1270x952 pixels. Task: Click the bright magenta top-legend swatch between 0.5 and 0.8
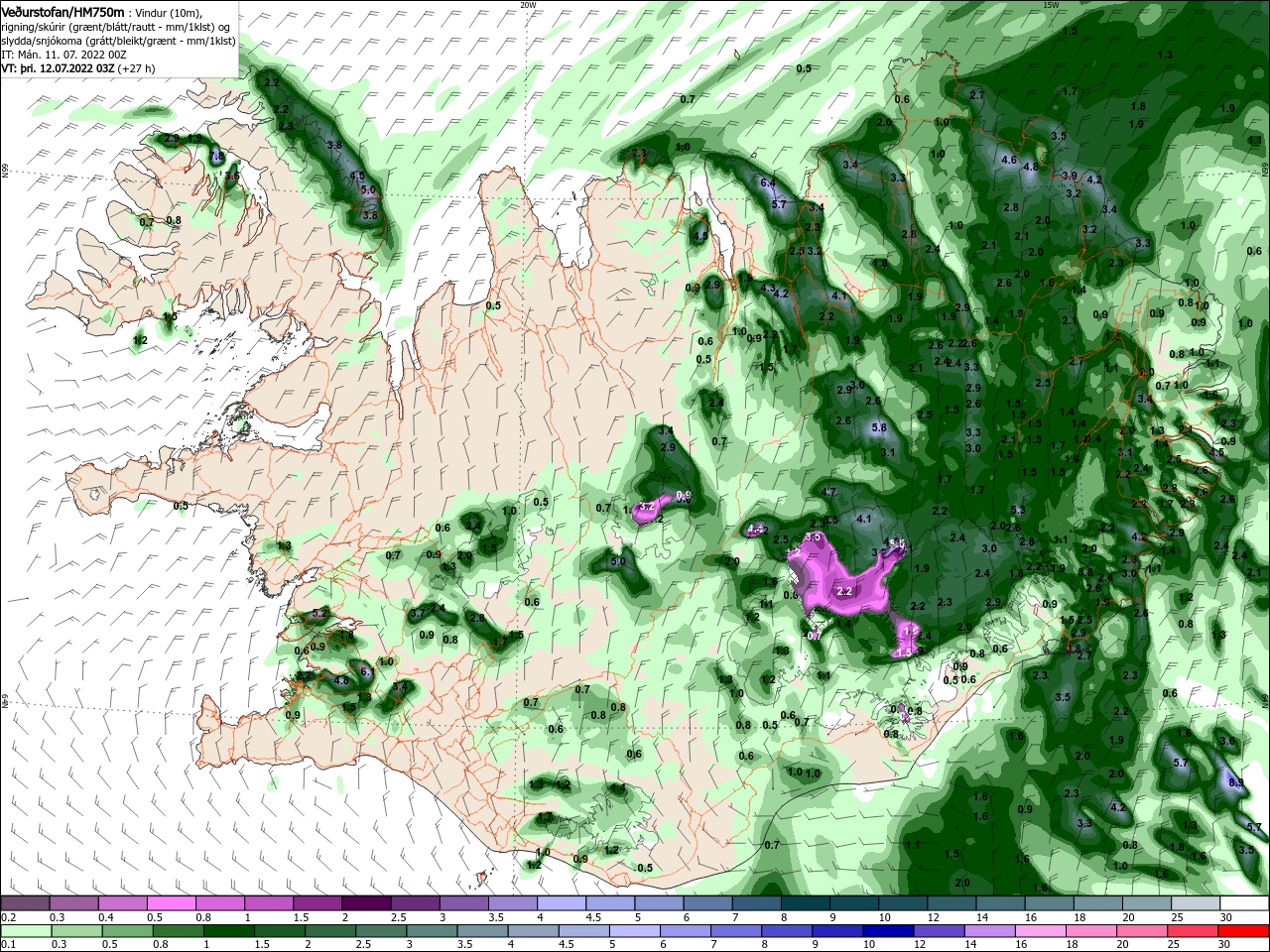click(x=172, y=903)
